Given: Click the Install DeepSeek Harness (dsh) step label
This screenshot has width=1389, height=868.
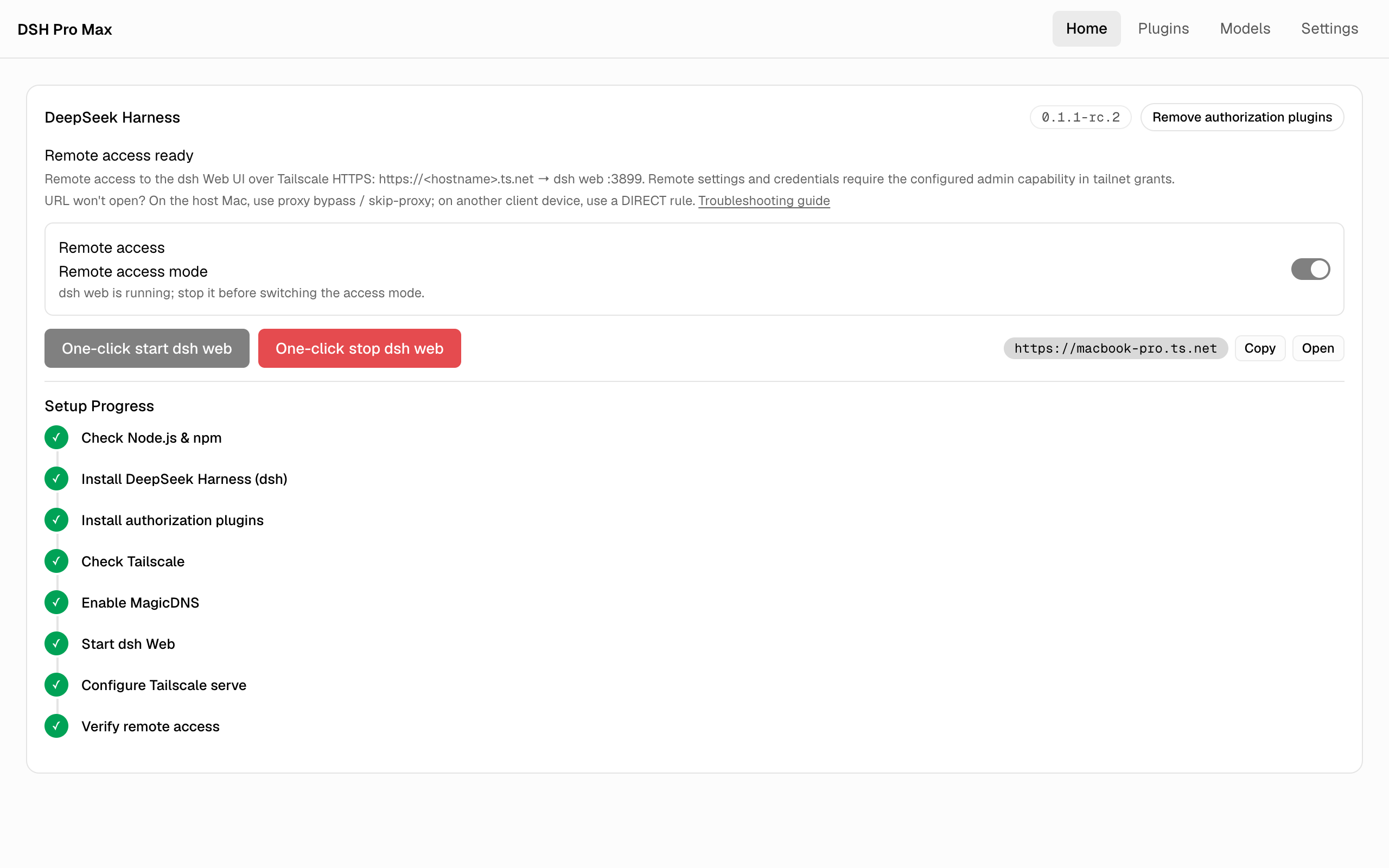Looking at the screenshot, I should (184, 480).
